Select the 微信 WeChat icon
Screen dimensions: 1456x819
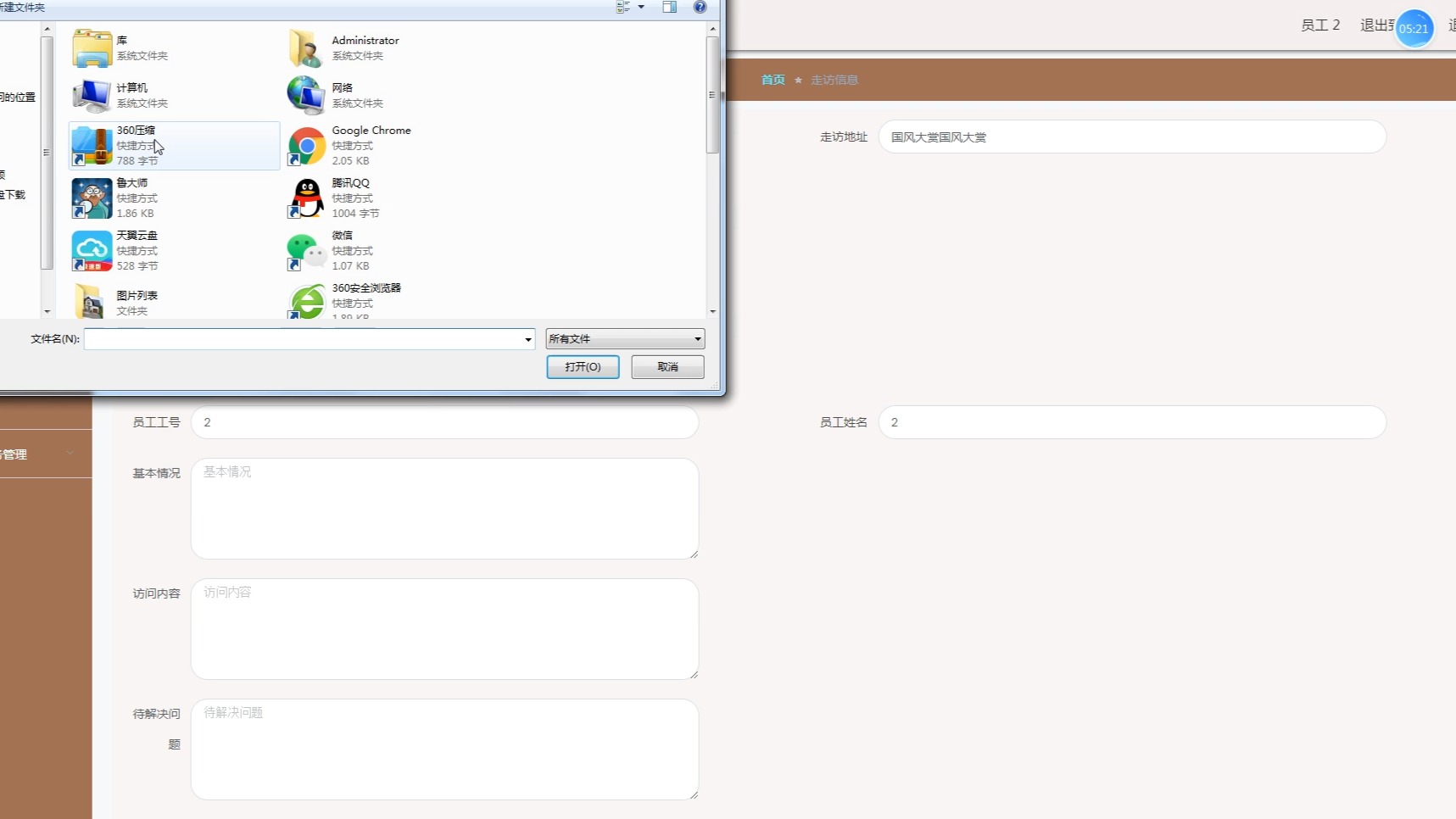pos(306,251)
